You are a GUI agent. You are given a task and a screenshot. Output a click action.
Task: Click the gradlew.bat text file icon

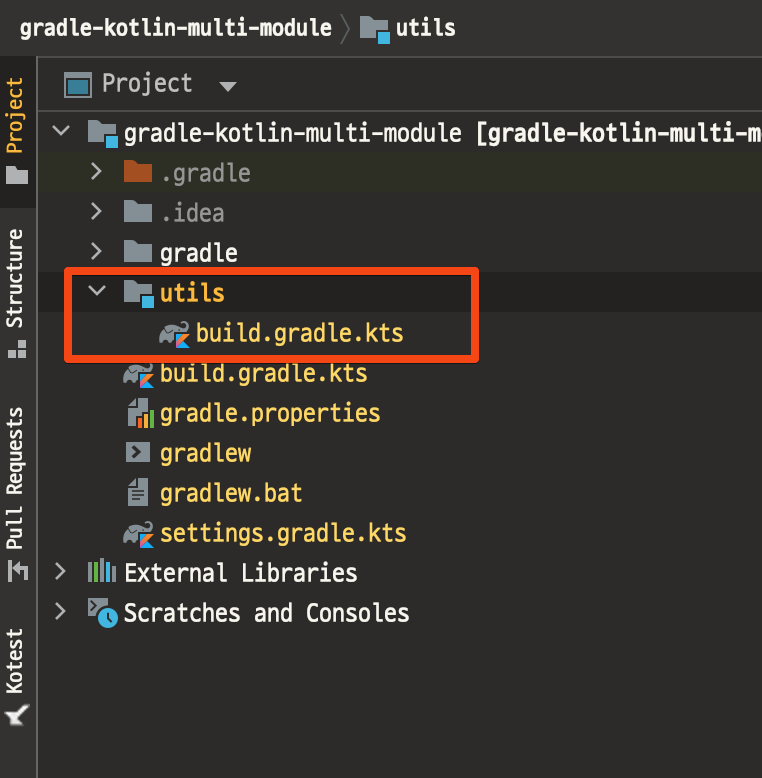[138, 492]
